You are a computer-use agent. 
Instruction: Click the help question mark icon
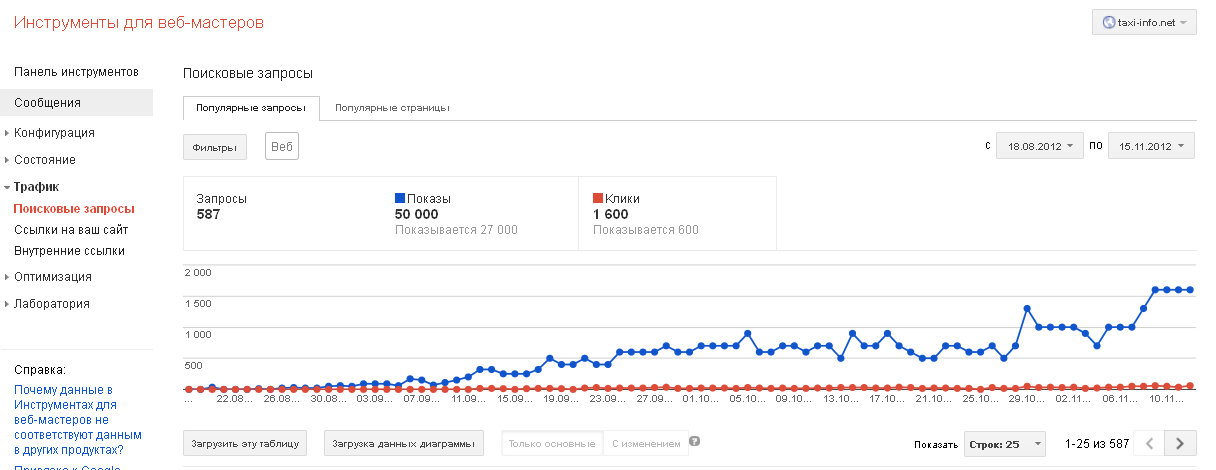pyautogui.click(x=695, y=441)
